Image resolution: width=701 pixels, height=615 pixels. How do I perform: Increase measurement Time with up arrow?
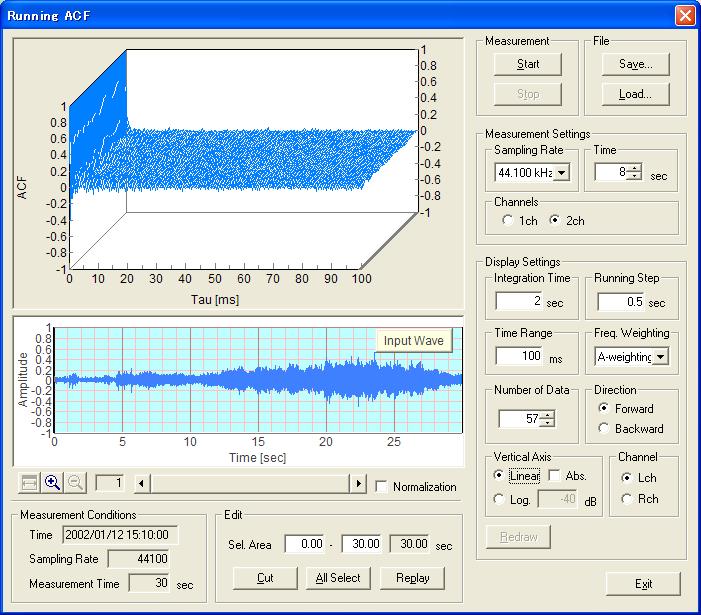(634, 168)
